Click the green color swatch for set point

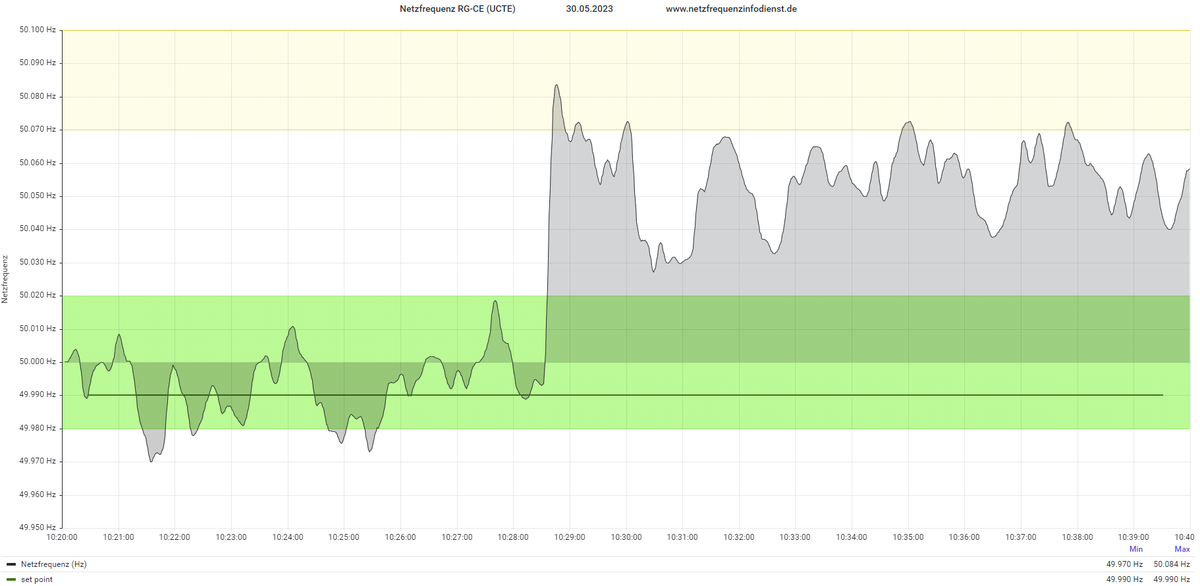(x=11, y=579)
